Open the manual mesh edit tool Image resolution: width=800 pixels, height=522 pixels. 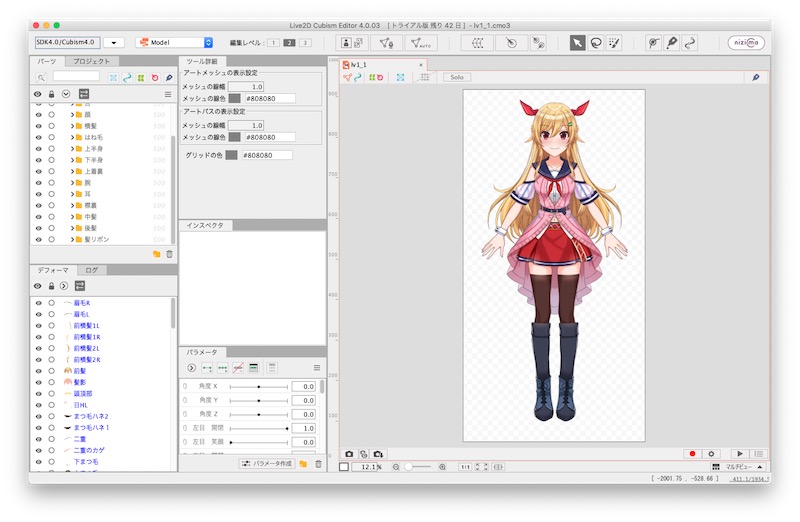pos(386,43)
